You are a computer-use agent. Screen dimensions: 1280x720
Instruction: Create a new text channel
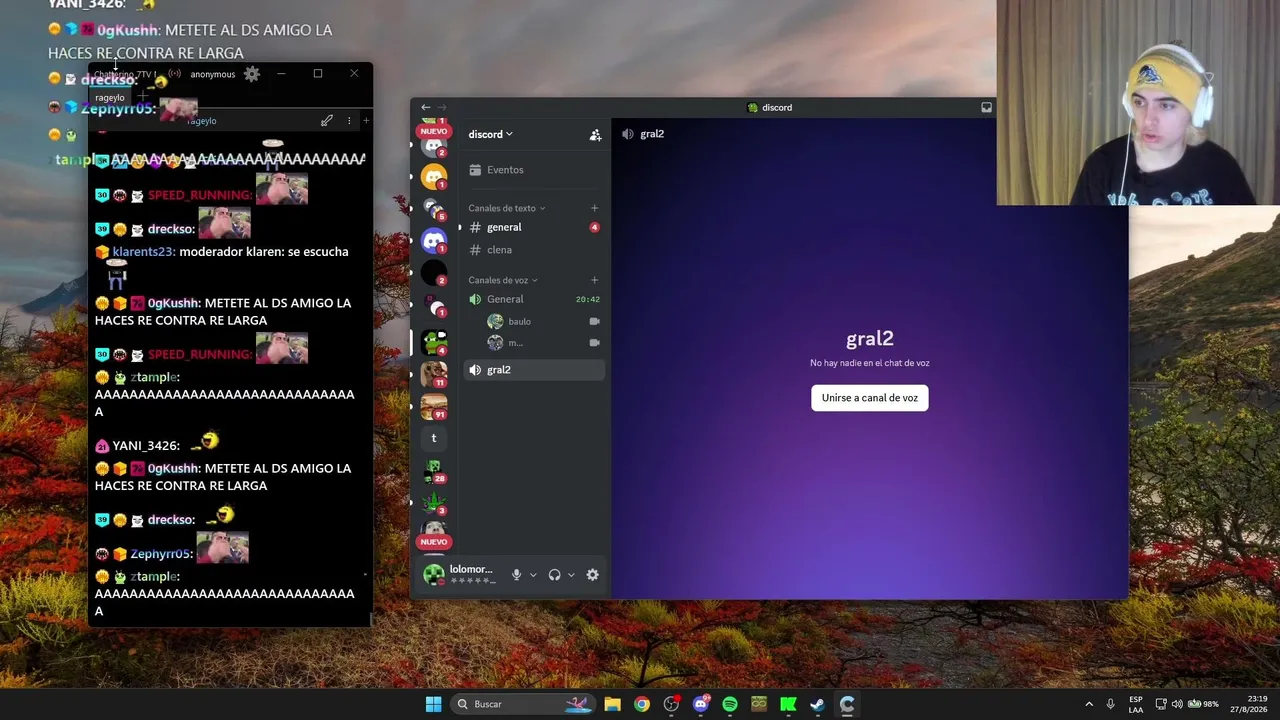coord(594,208)
